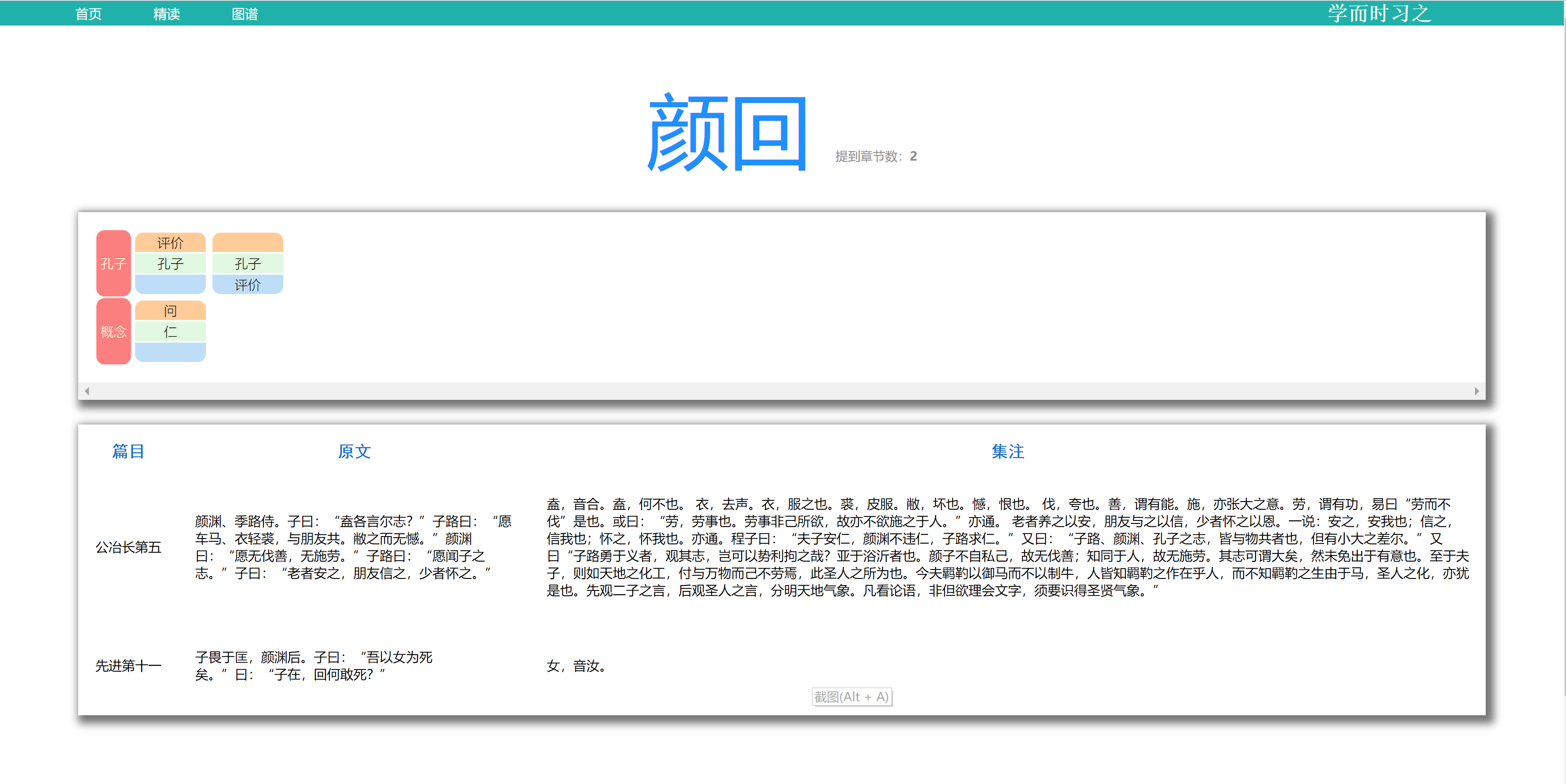Click the scrollbar left arrow
Screen dimensions: 1566x784
click(87, 391)
